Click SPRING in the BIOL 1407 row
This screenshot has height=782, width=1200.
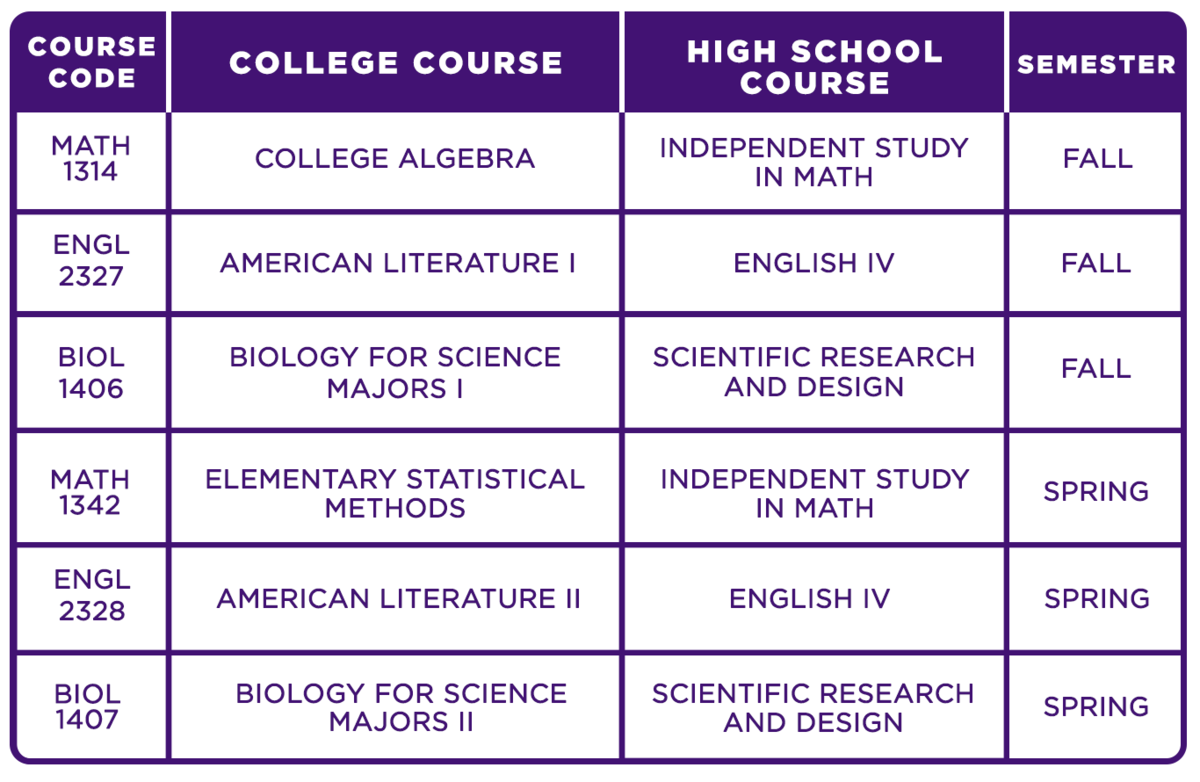[x=1096, y=707]
